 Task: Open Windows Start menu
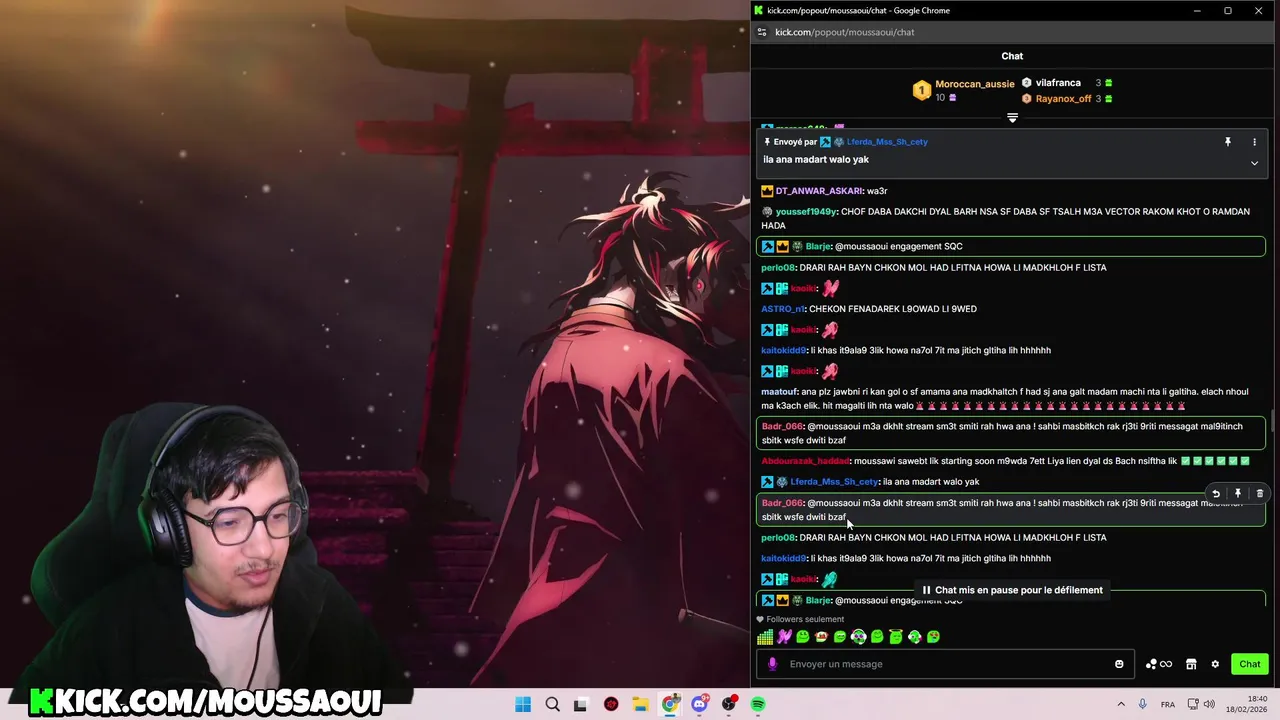(523, 704)
